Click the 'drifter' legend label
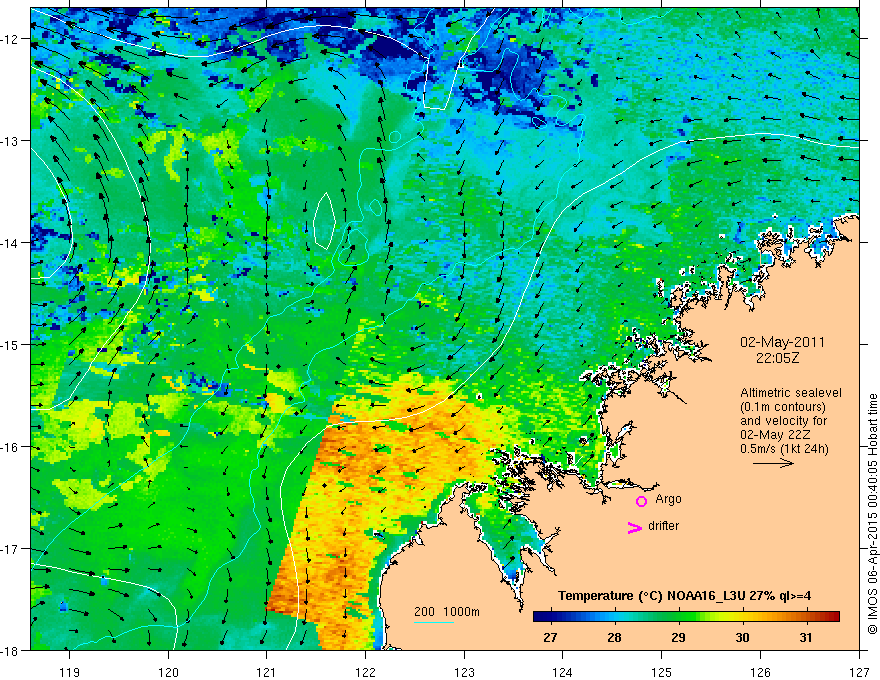 [663, 526]
